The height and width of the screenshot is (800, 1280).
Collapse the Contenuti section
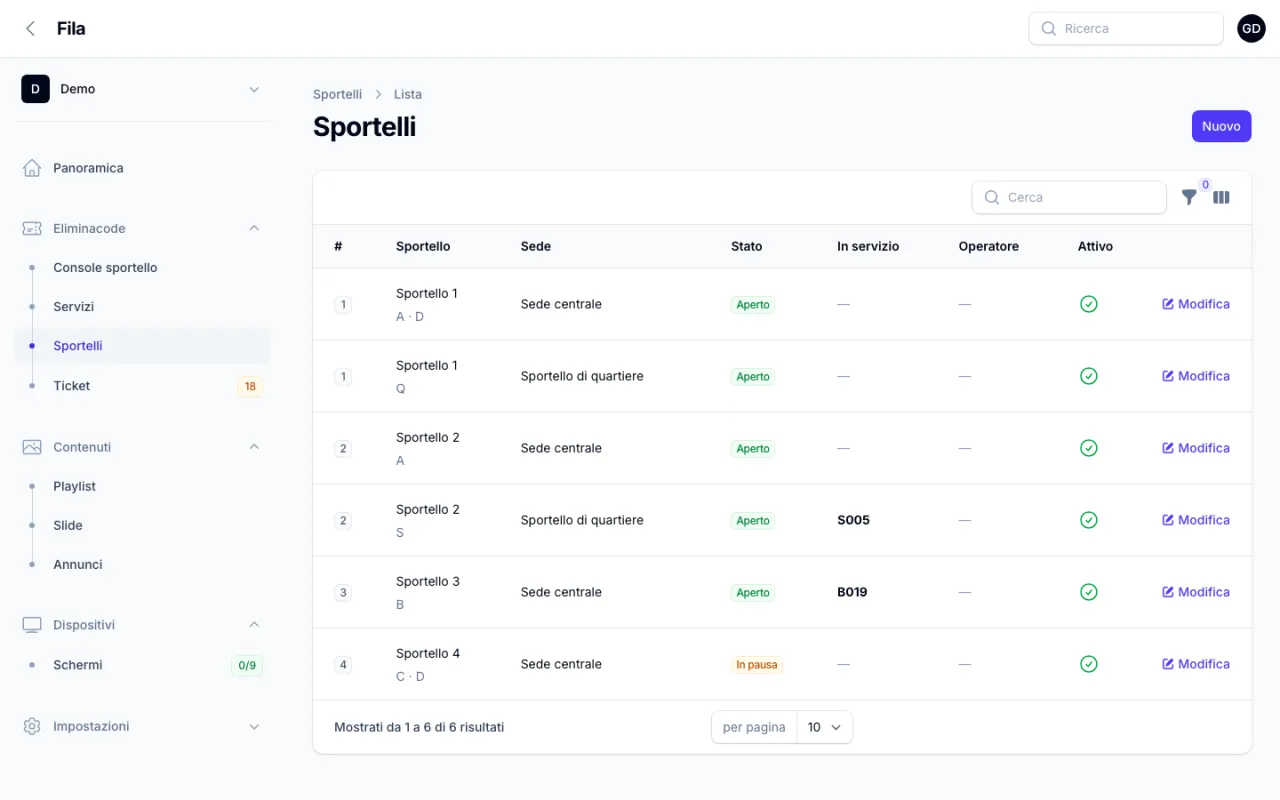click(254, 447)
